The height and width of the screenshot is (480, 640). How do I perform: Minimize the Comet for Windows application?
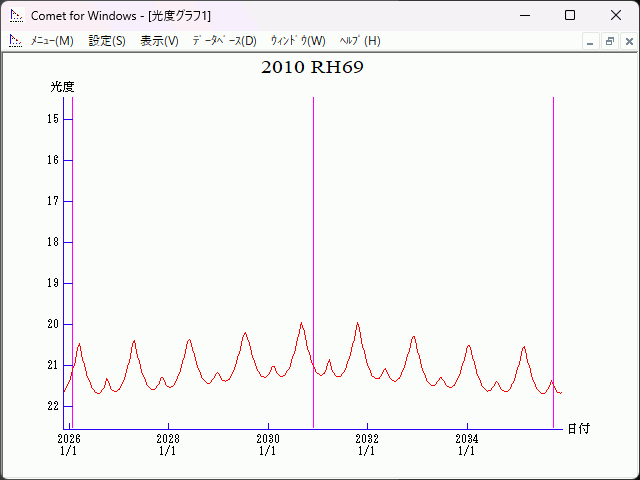(524, 16)
